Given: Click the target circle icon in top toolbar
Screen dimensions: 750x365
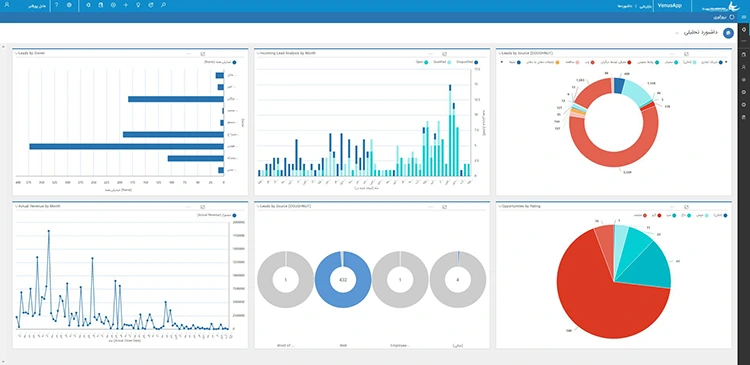Looking at the screenshot, I should pos(113,5).
